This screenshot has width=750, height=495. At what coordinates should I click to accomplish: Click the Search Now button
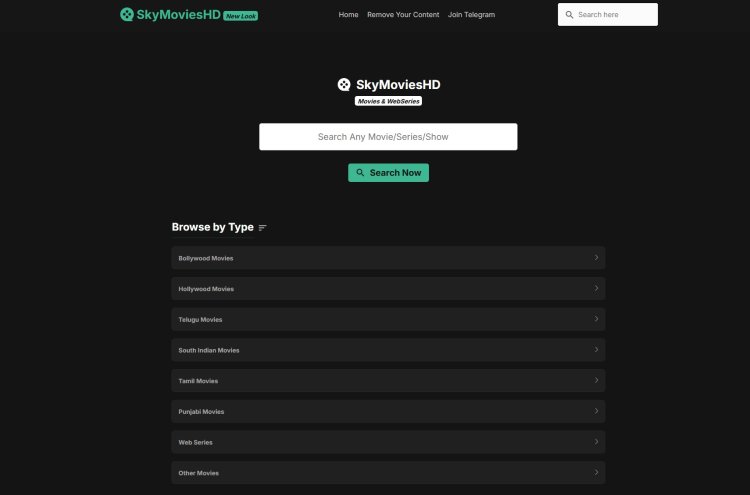pos(388,173)
